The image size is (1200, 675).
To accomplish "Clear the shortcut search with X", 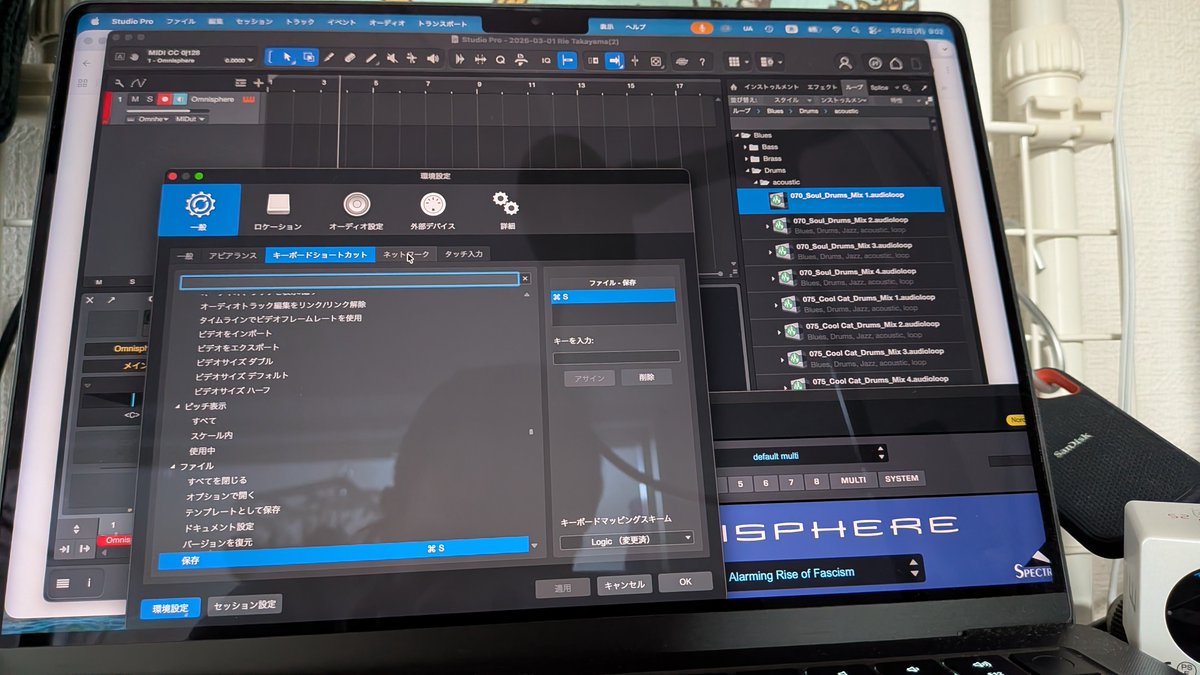I will 525,279.
